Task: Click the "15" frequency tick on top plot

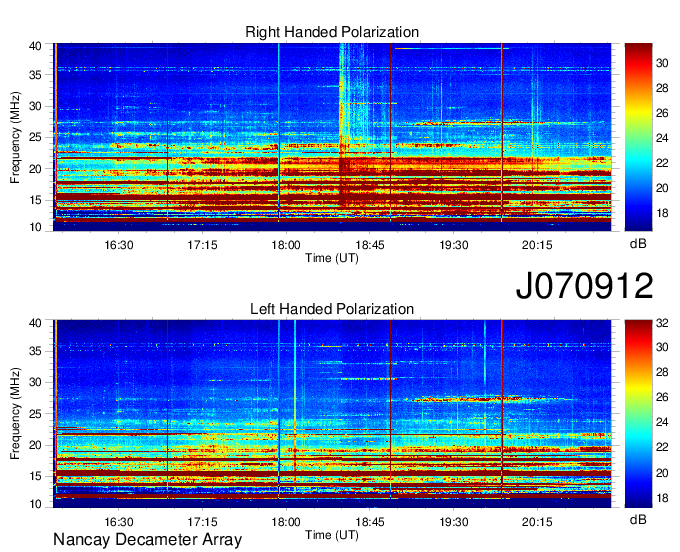Action: 35,200
